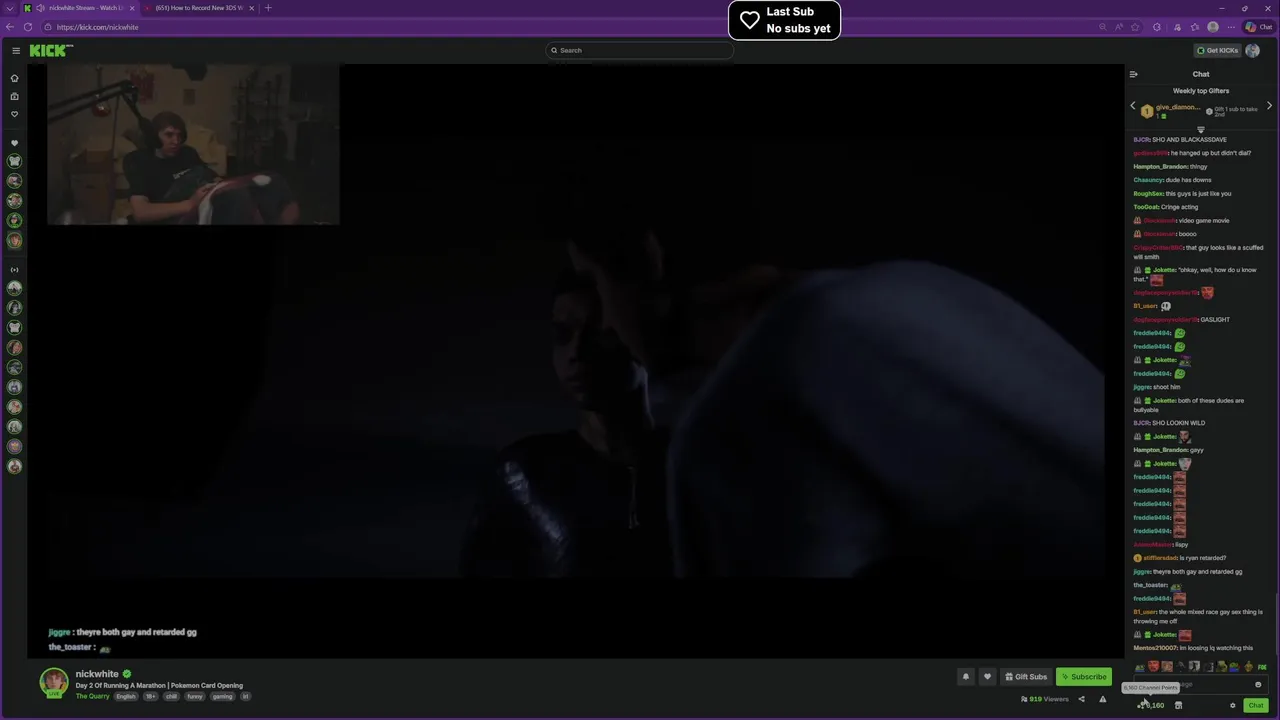The image size is (1280, 720).
Task: Expand the sidebar Recommended section toggle
Action: [14, 269]
